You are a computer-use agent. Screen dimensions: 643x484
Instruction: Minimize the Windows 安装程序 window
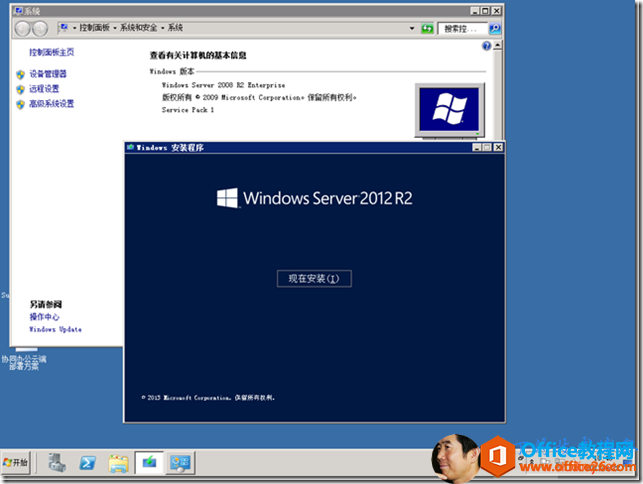477,147
